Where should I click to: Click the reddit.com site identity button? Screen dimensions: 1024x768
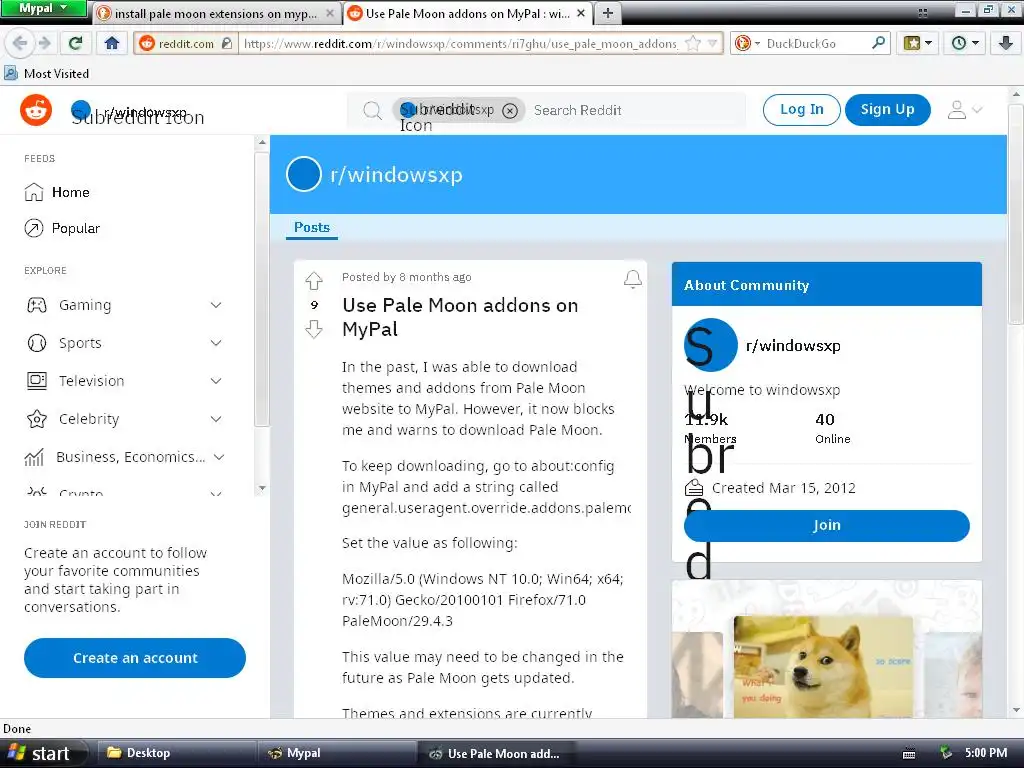point(185,44)
